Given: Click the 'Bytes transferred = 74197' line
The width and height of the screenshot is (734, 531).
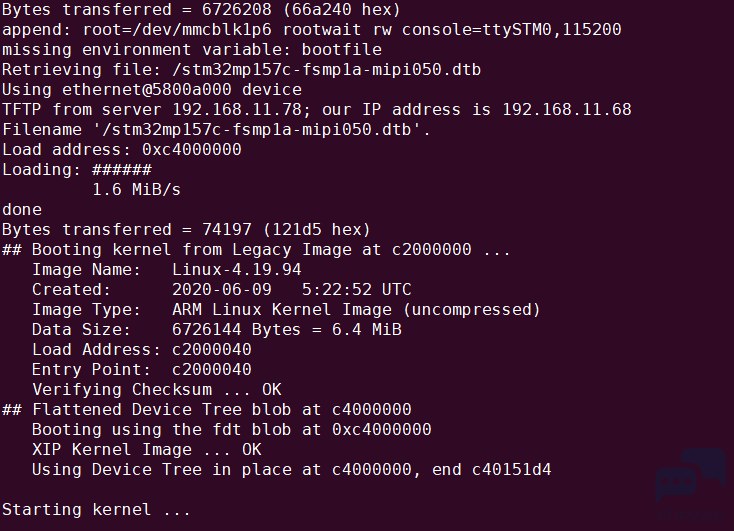Looking at the screenshot, I should click(186, 229).
